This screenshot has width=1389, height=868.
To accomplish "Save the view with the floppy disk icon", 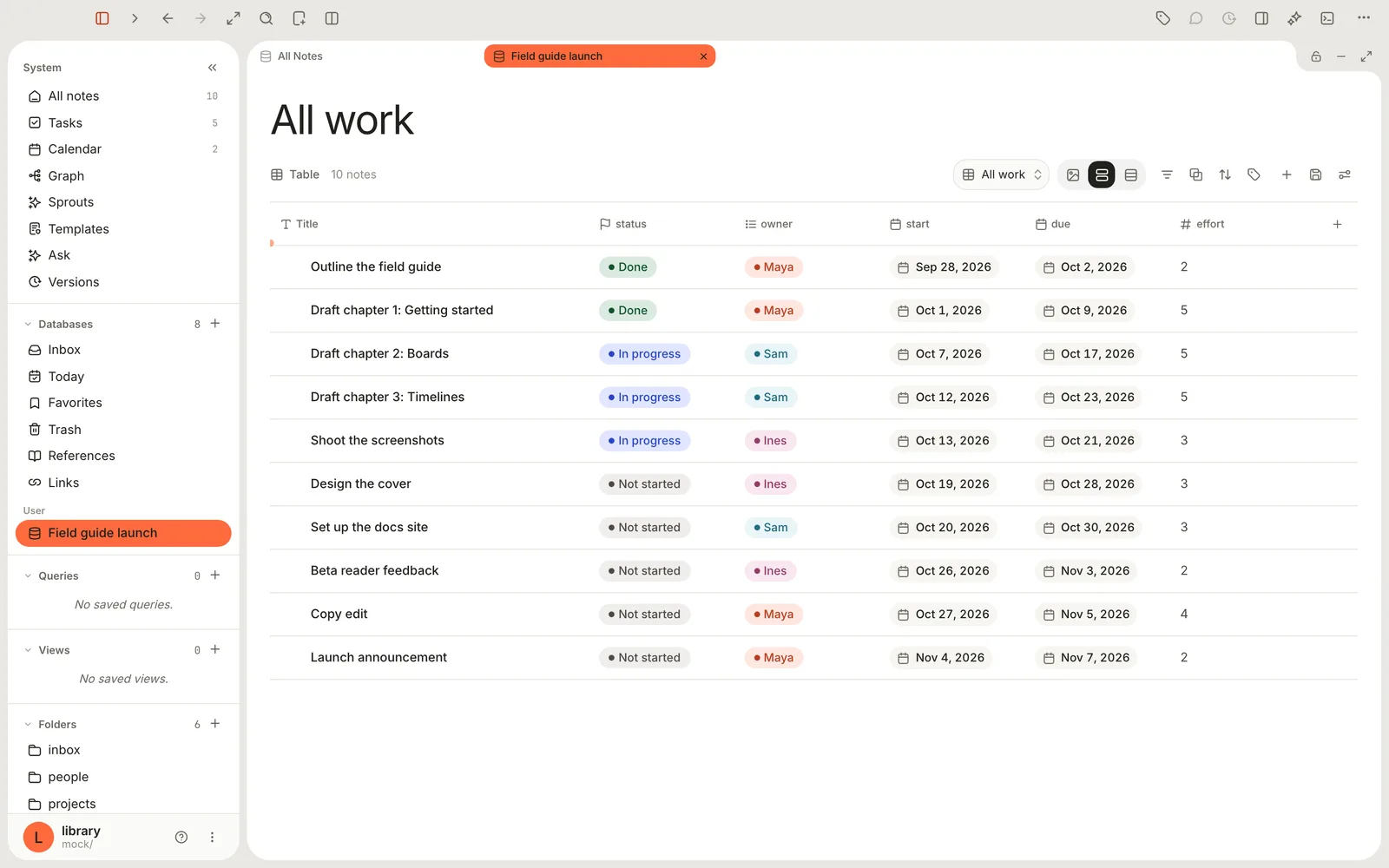I will (x=1315, y=174).
